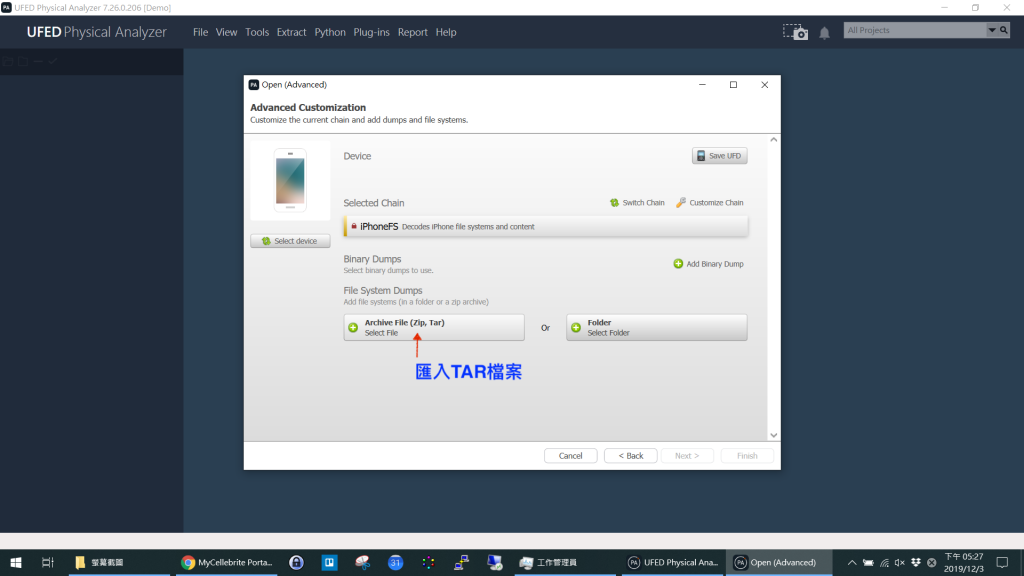Viewport: 1024px width, 576px height.
Task: Click the Dropbox tray icon
Action: point(916,562)
